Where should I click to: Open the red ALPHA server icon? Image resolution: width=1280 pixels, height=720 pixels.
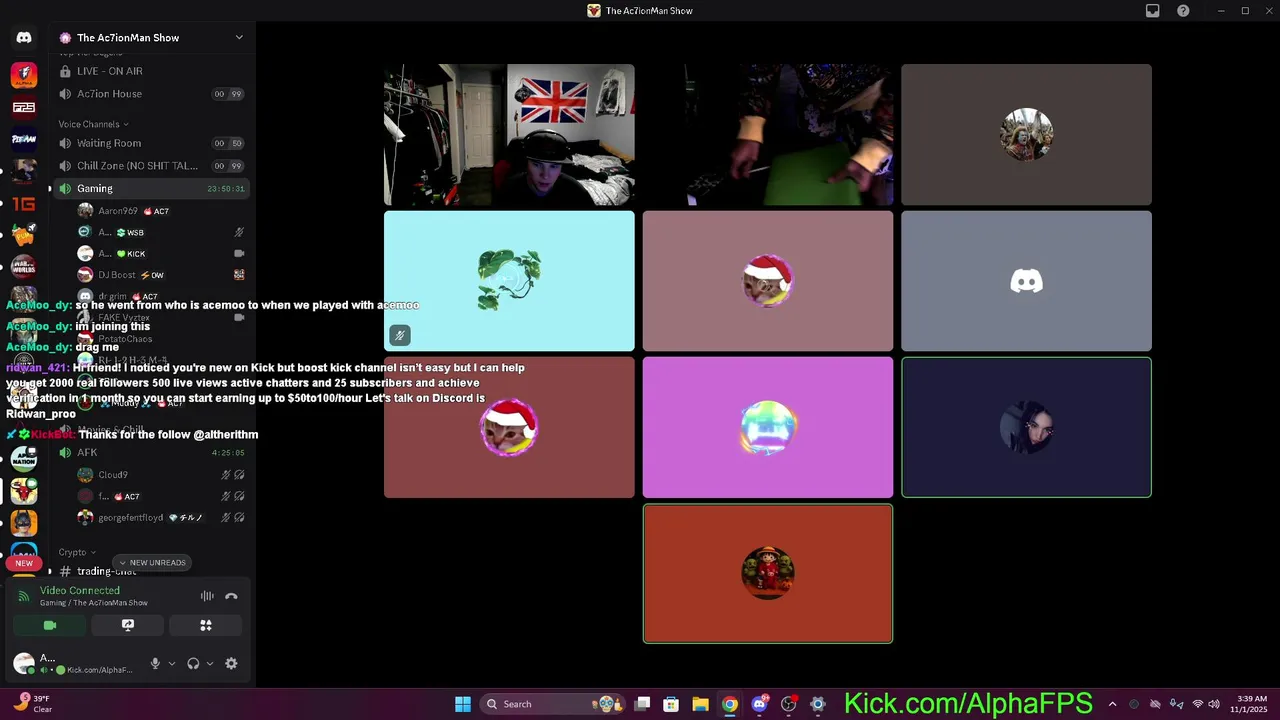pyautogui.click(x=24, y=75)
